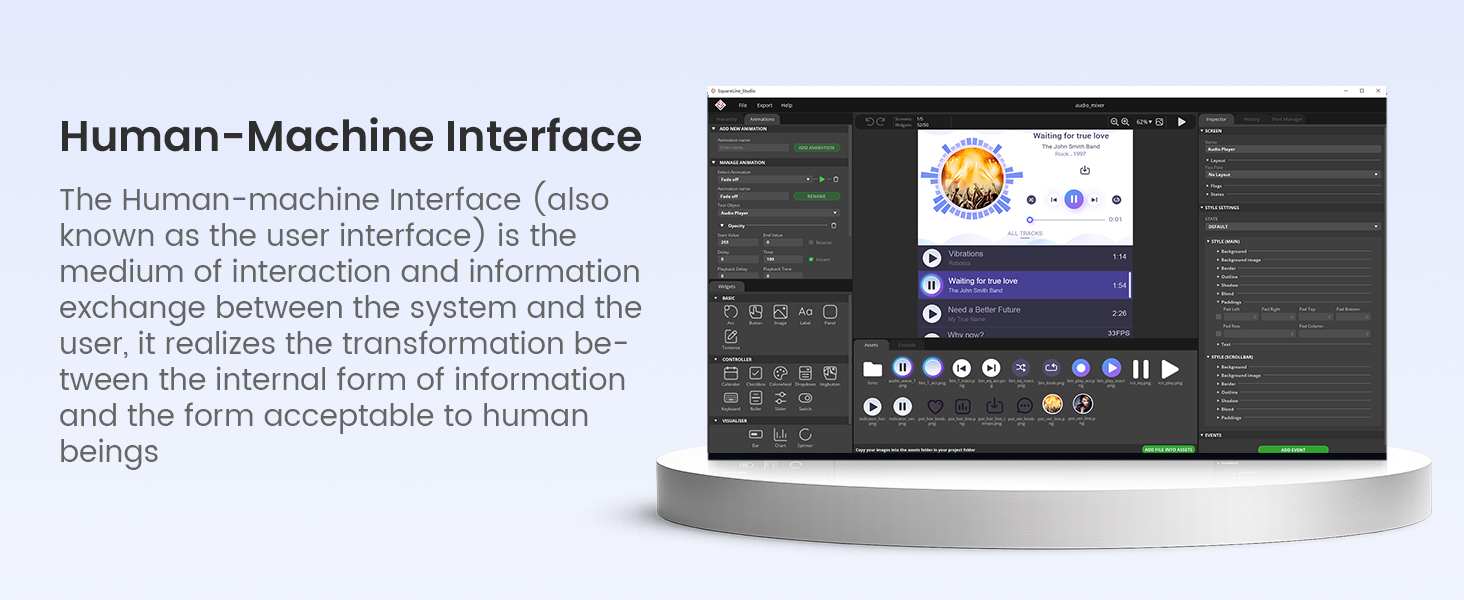
Task: Delete the selected animation with trash icon
Action: 836,179
